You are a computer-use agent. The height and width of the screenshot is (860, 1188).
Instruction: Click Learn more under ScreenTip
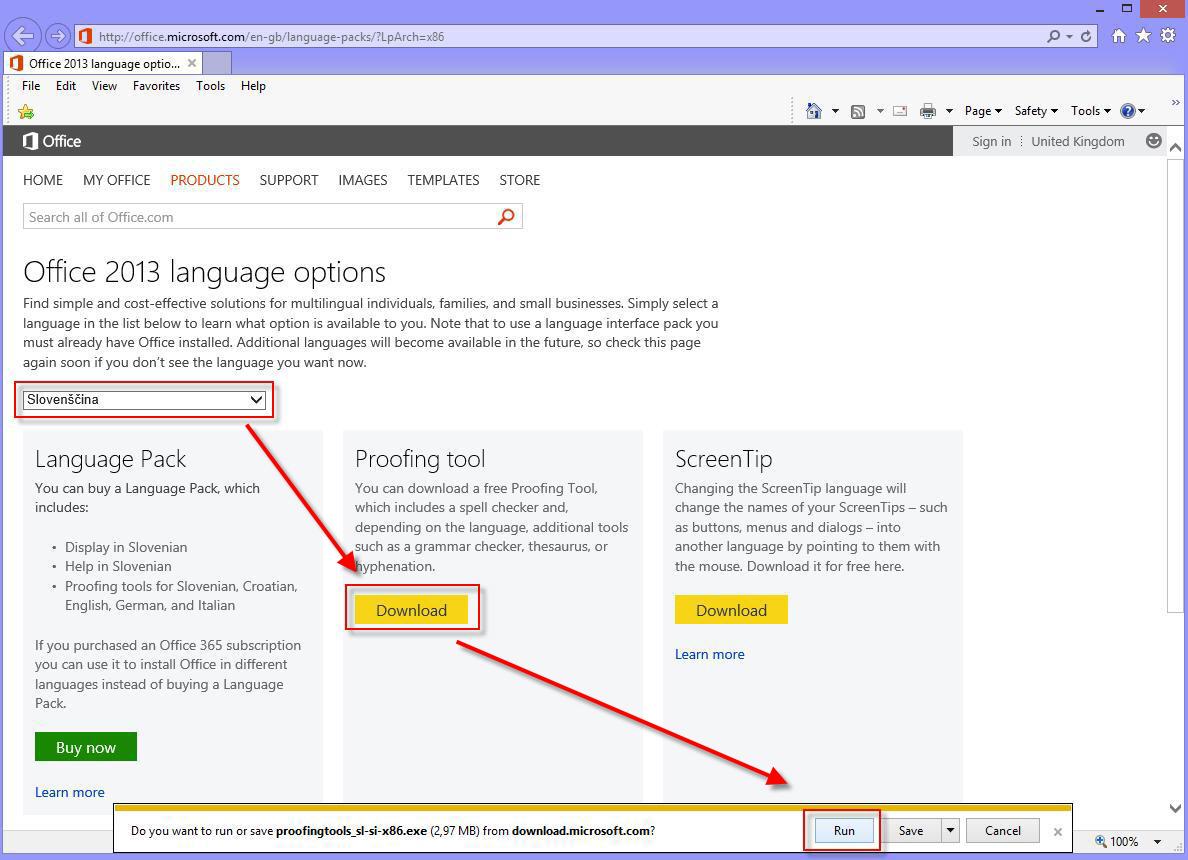pyautogui.click(x=709, y=654)
